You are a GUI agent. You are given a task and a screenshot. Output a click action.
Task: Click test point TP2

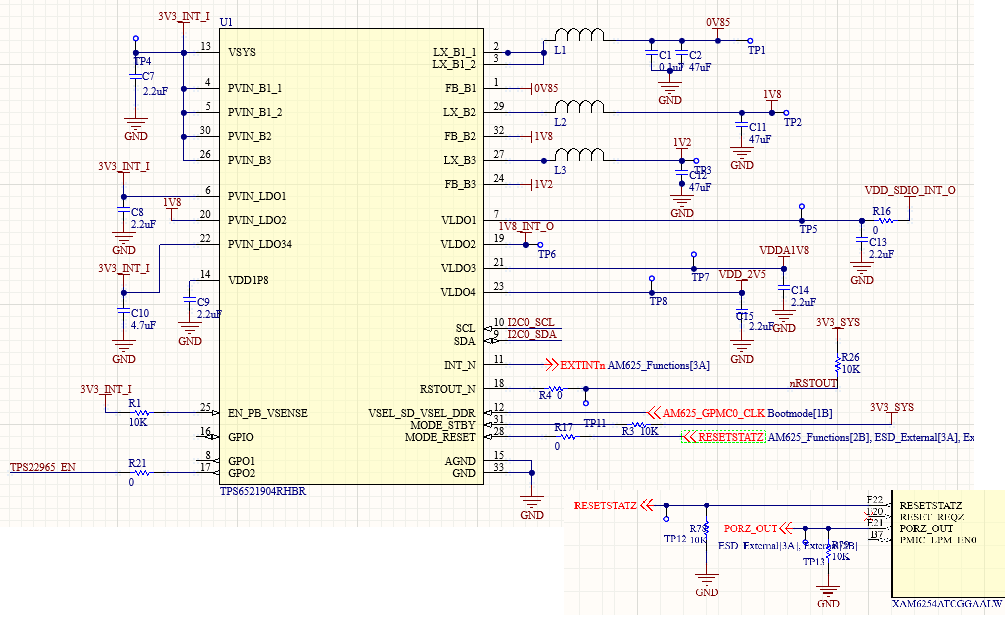pyautogui.click(x=785, y=113)
